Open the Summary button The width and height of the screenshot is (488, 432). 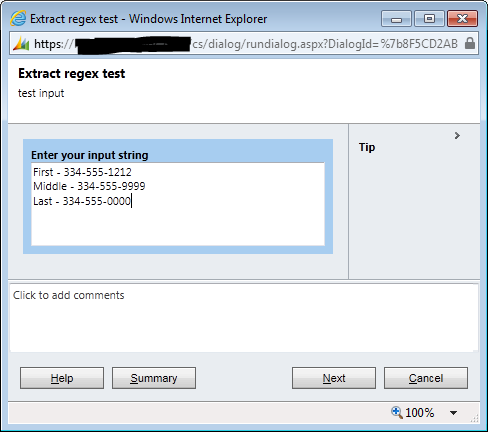click(x=154, y=378)
